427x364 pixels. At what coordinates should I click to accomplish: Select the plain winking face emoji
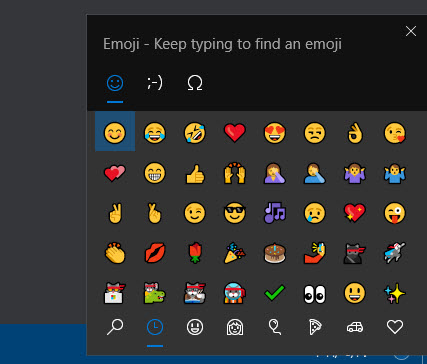(195, 213)
